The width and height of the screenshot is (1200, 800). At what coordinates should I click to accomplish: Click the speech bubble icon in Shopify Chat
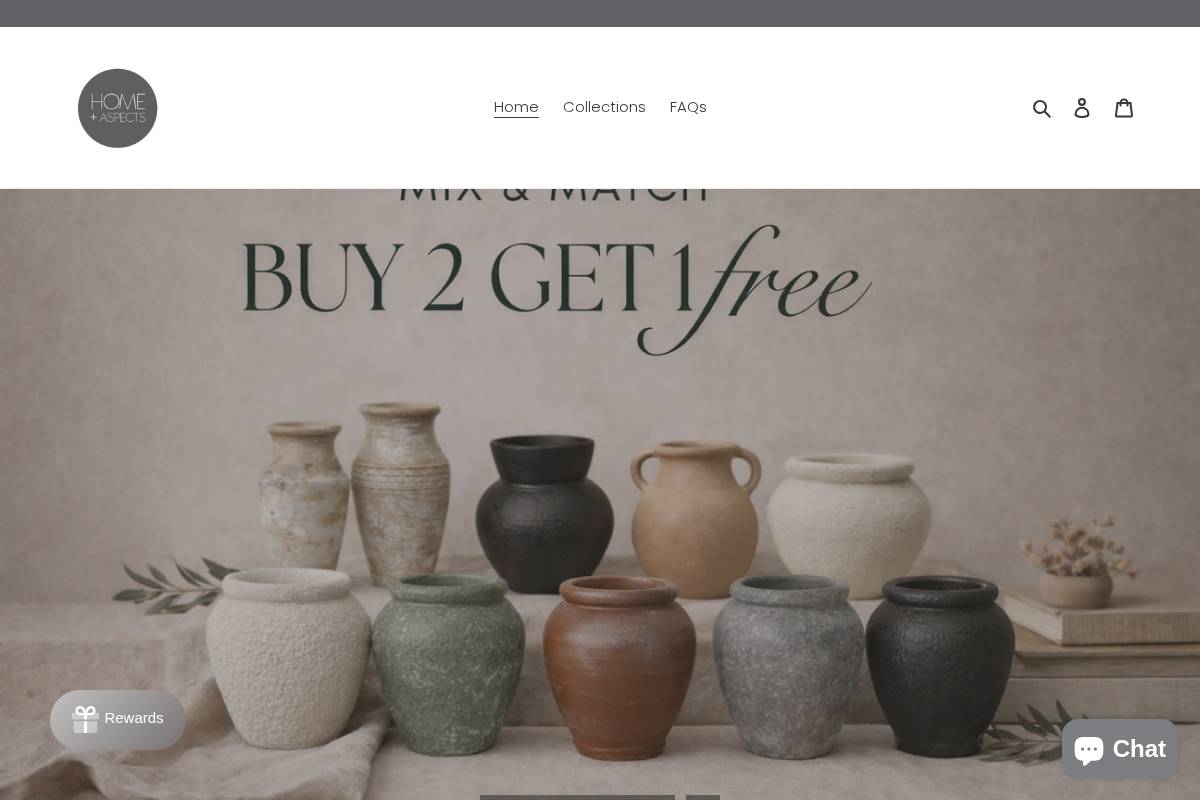point(1089,749)
